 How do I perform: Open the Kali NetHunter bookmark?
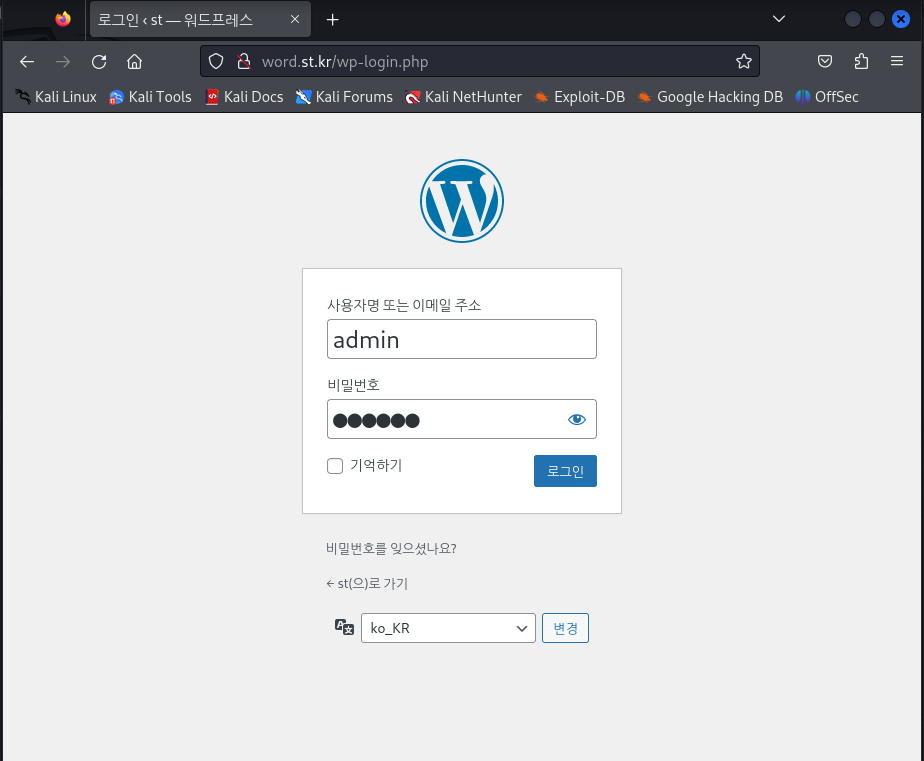[x=464, y=97]
